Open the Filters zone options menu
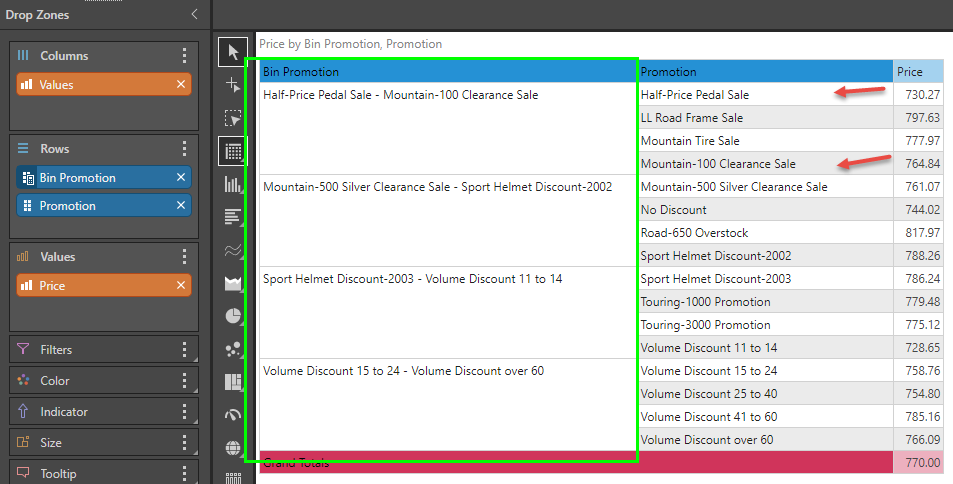 tap(184, 350)
